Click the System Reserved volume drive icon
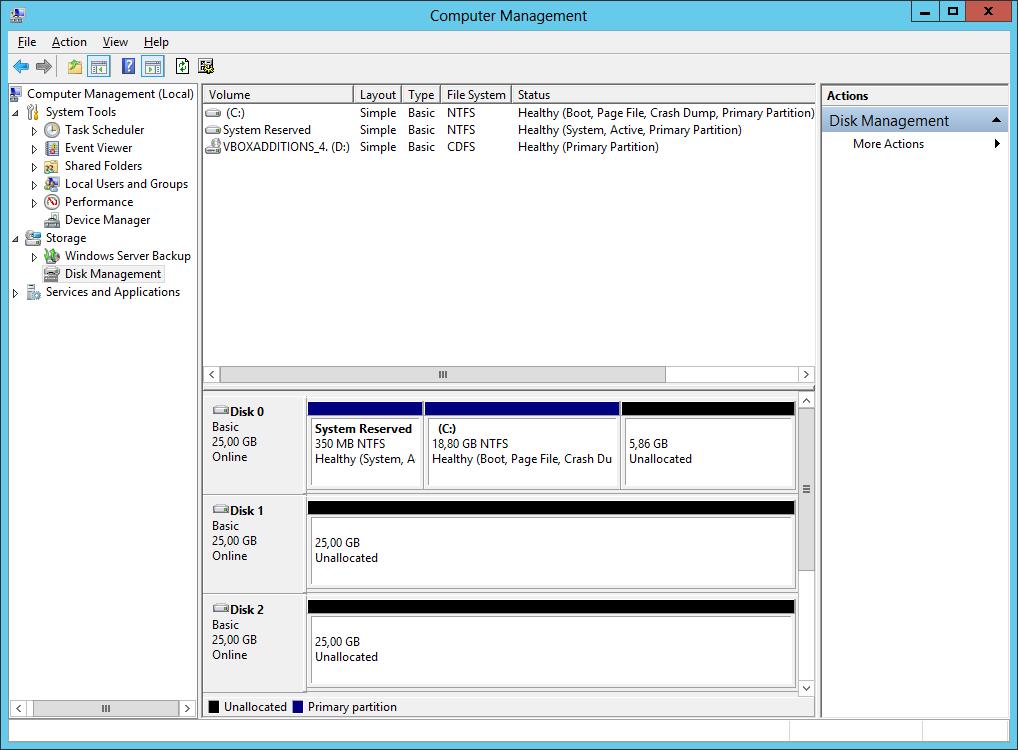Viewport: 1018px width, 750px height. (213, 130)
